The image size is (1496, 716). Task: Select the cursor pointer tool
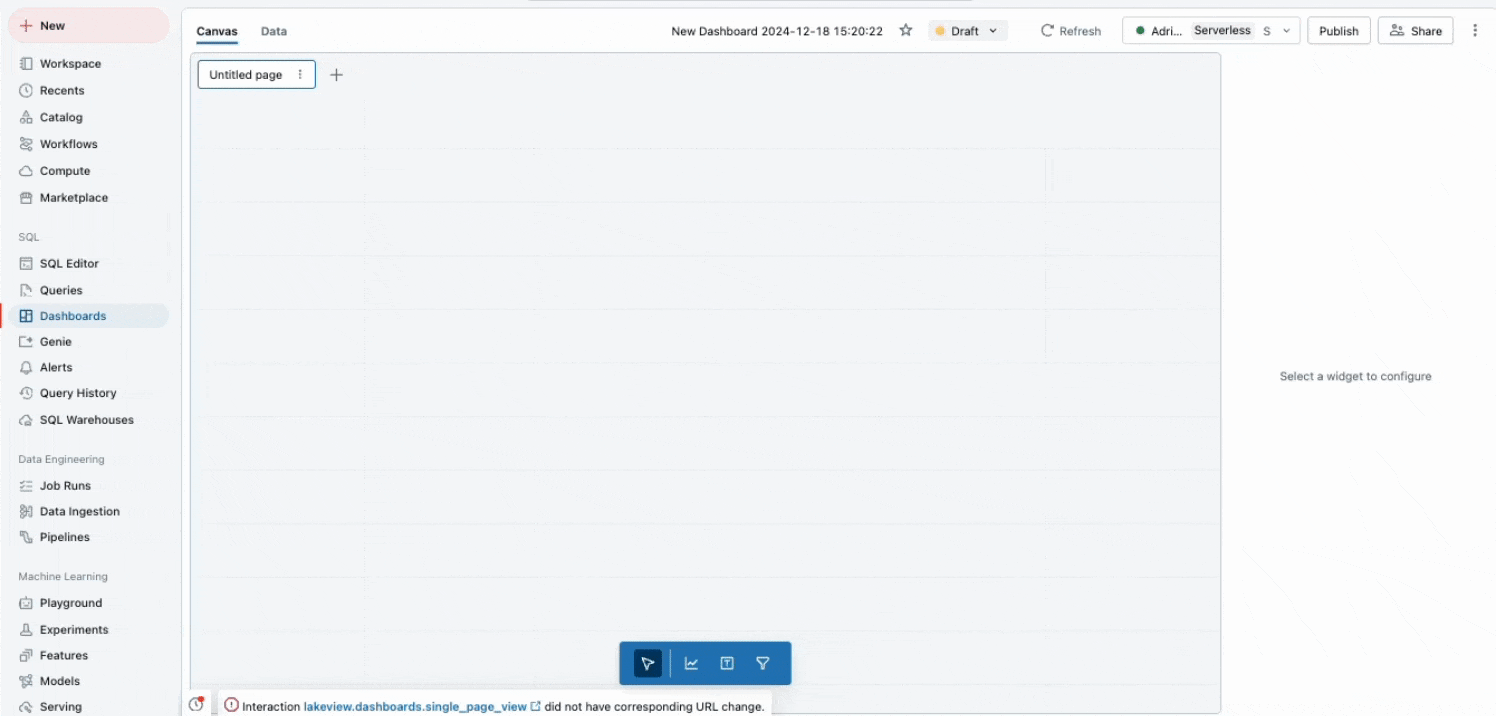click(x=647, y=663)
